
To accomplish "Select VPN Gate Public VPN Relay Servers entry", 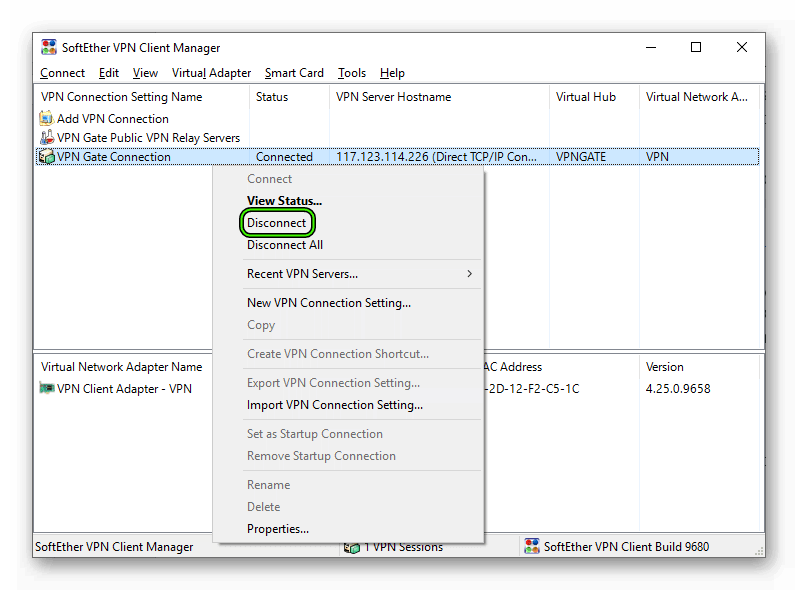I will pyautogui.click(x=148, y=138).
